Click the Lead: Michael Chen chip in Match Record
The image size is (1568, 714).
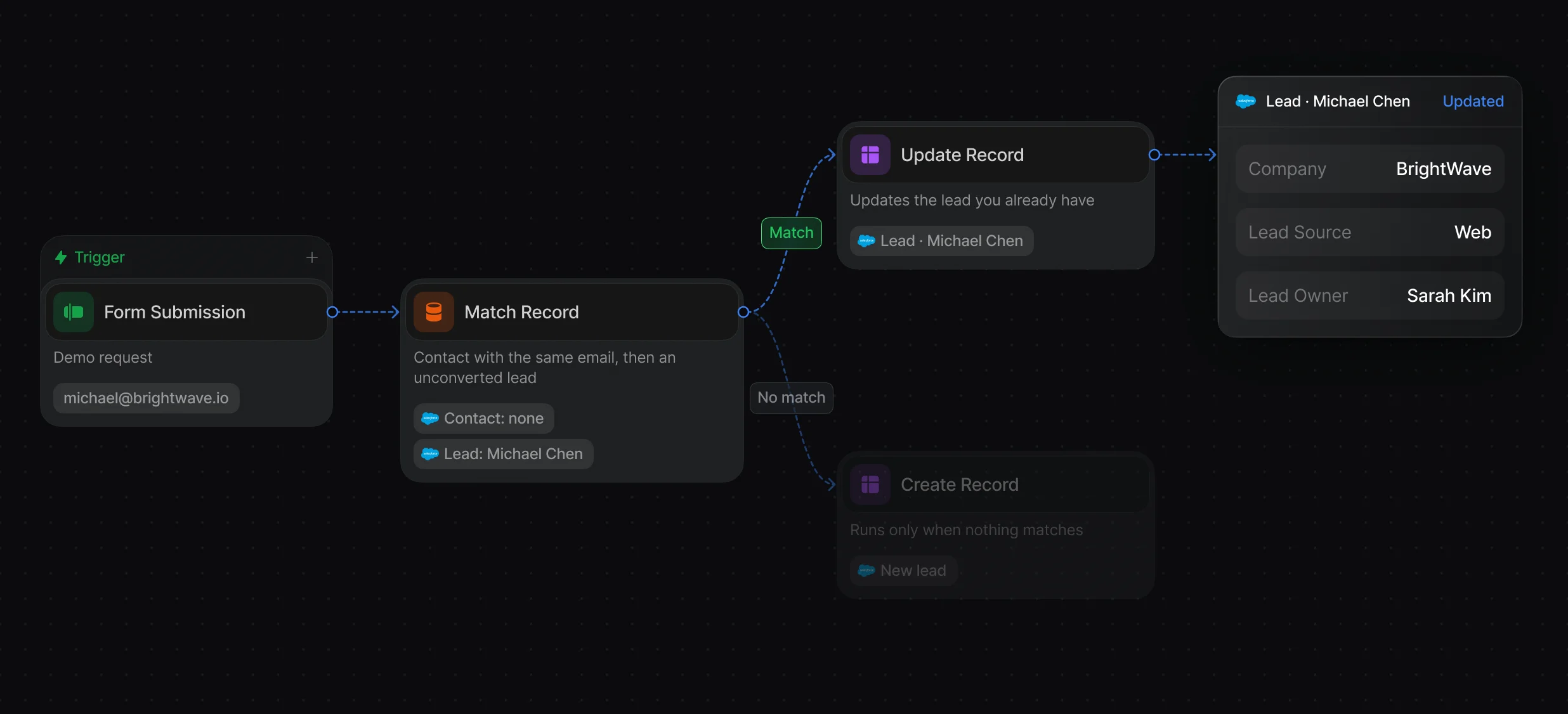(503, 454)
